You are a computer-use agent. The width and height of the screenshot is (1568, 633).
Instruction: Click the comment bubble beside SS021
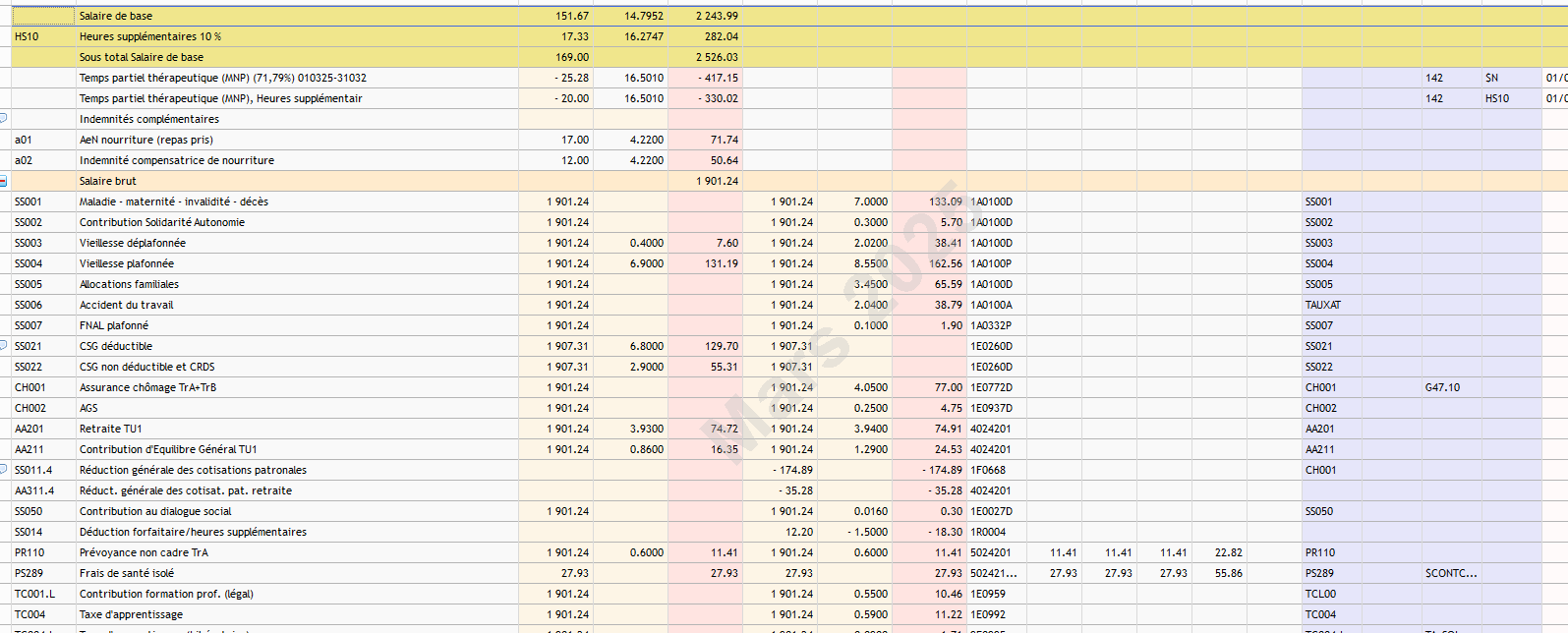pos(3,345)
